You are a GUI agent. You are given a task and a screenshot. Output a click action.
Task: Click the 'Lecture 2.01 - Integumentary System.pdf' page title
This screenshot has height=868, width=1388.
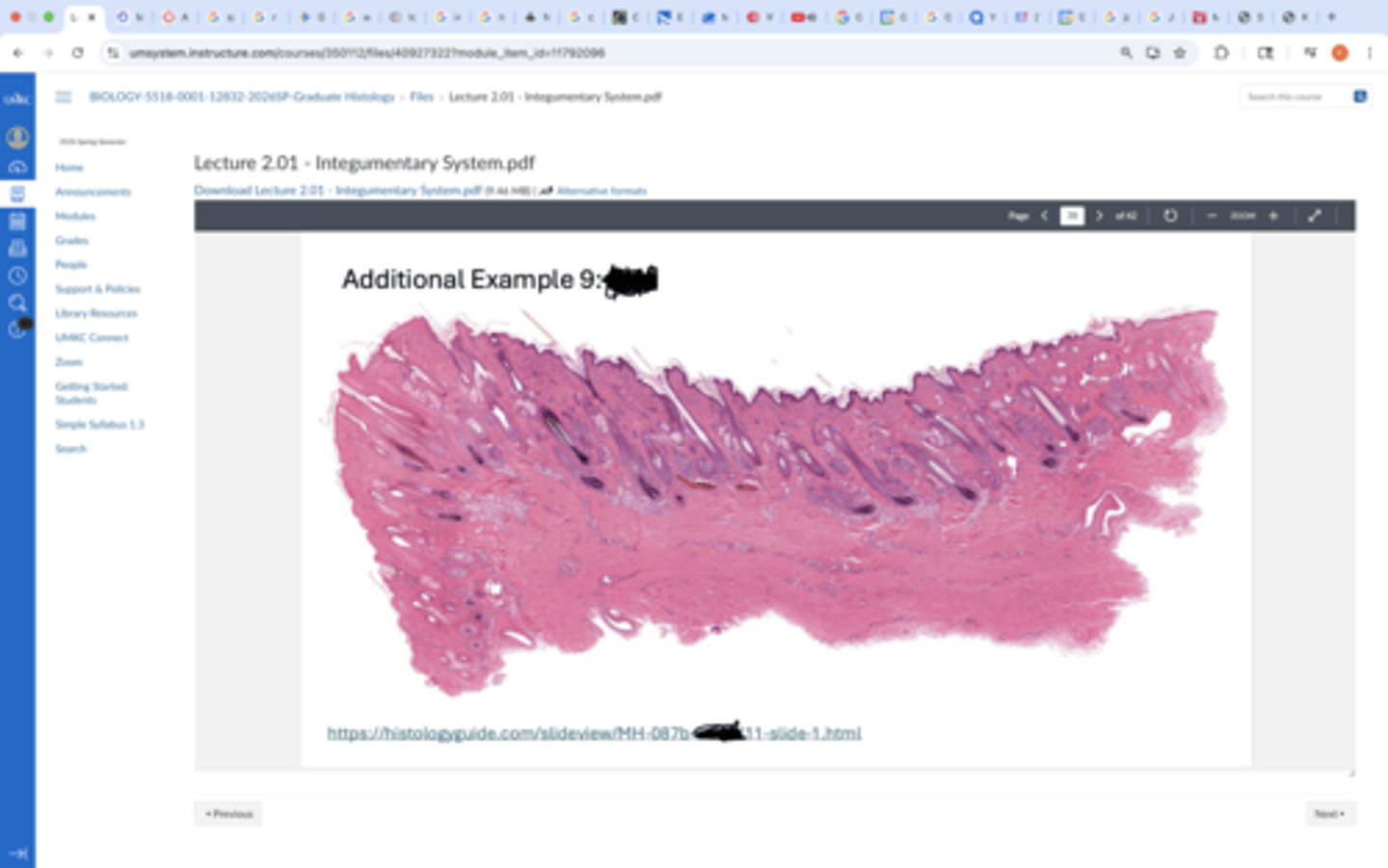364,163
